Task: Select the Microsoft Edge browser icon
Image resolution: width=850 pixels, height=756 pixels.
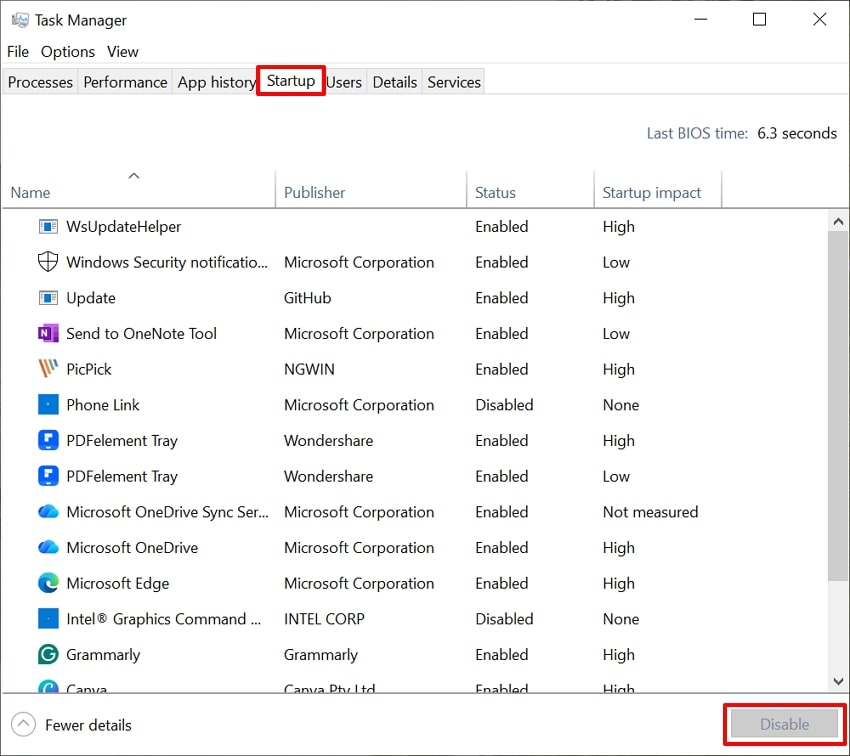Action: coord(47,583)
